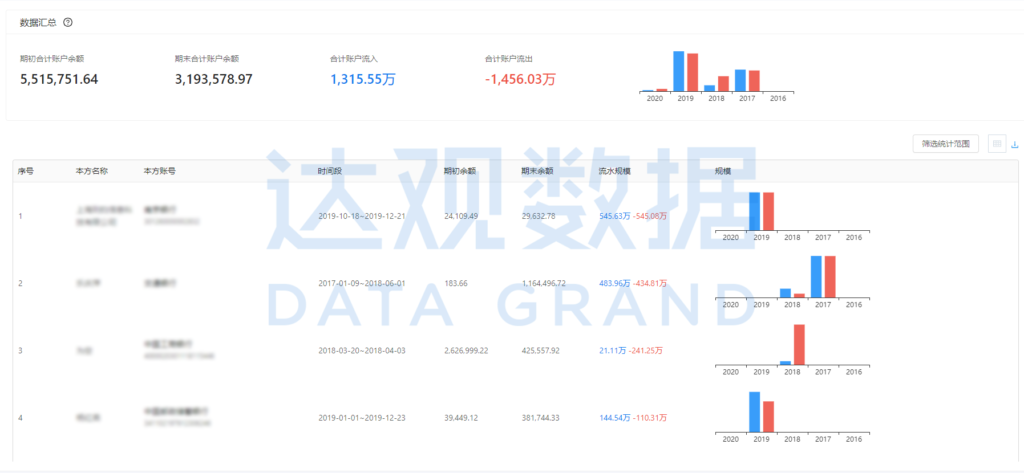This screenshot has height=473, width=1024.
Task: Click the tallest blue 2019 bar in summary chart
Action: [x=678, y=71]
